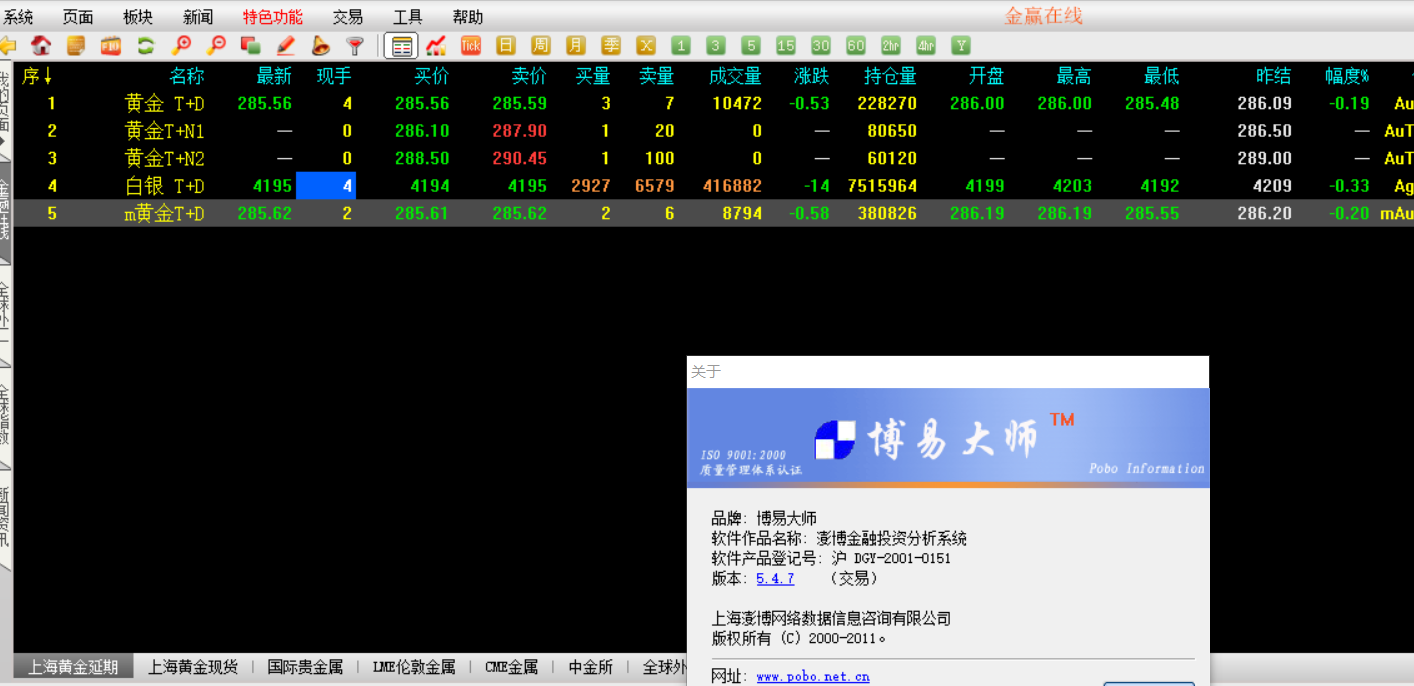Select the 白银 T+D row

164,186
